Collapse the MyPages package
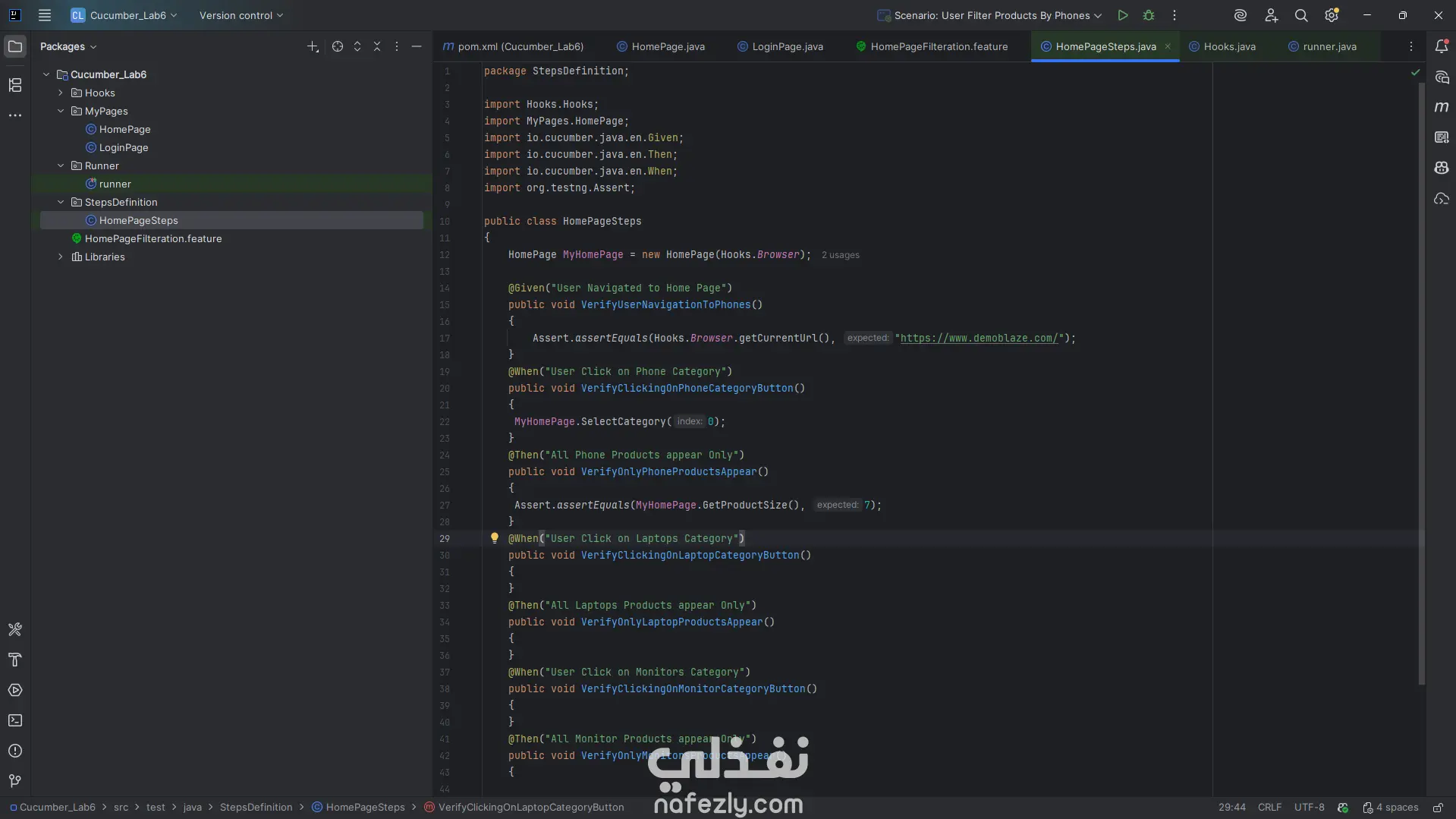Screen dimensions: 1456x819 pos(61,111)
